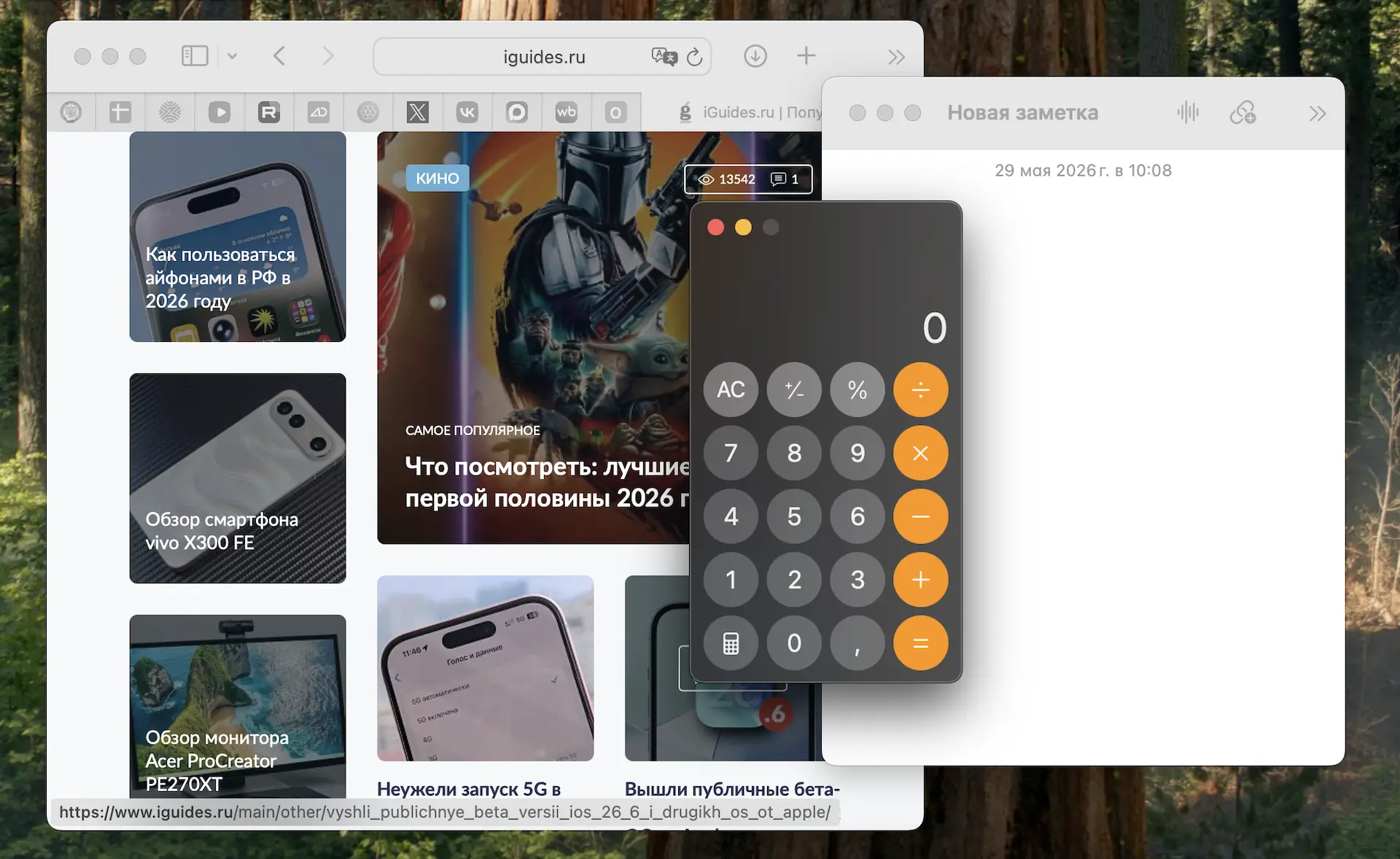
Task: Click the note date "29 мая 2026 г. в 10:08"
Action: coord(1083,171)
